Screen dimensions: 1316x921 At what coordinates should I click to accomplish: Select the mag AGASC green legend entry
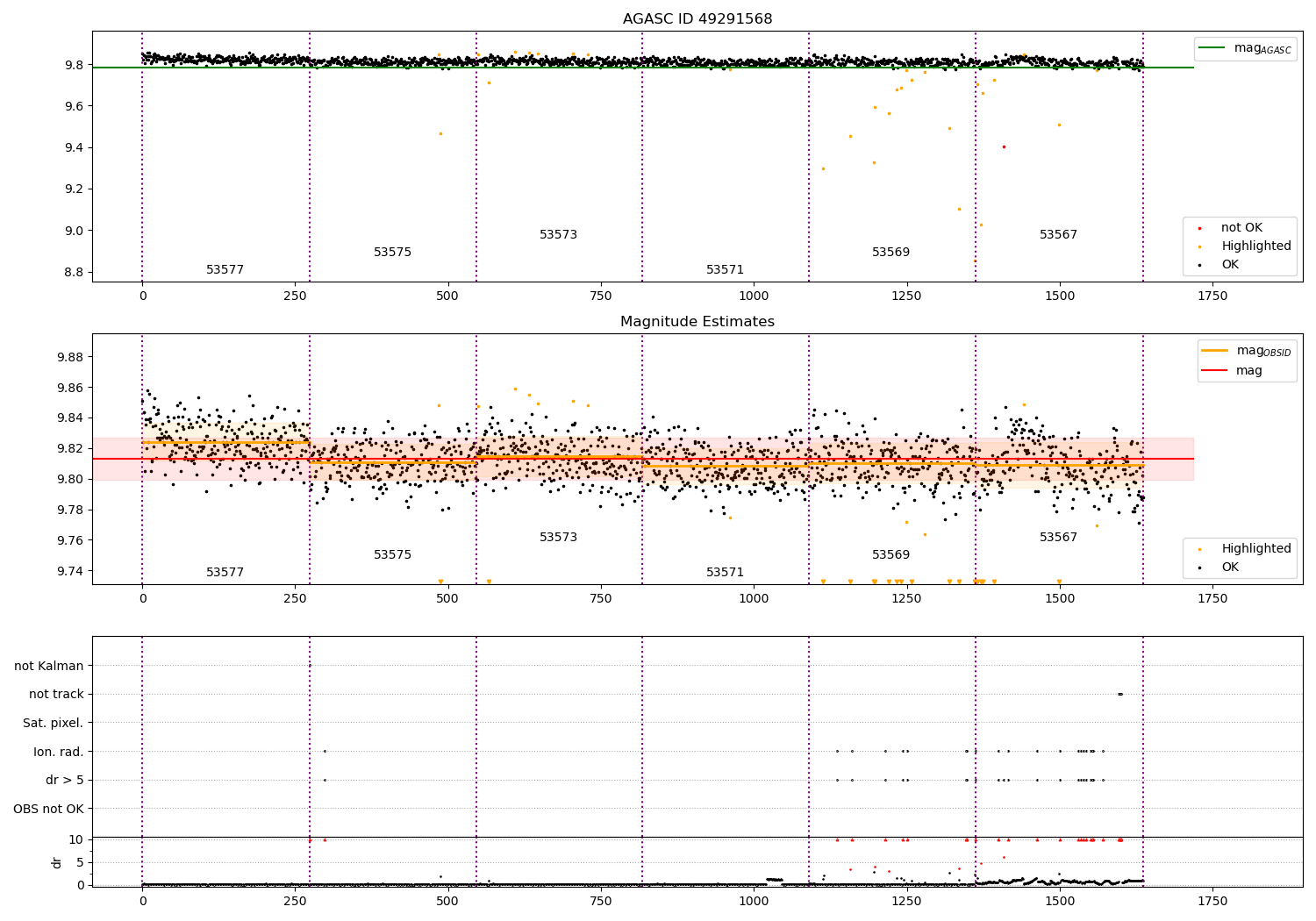[x=1245, y=48]
